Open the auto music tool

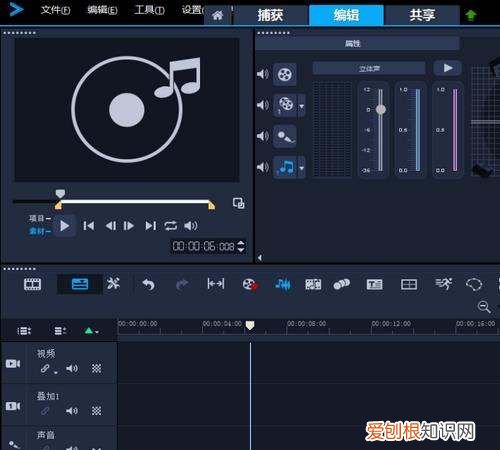tap(313, 284)
